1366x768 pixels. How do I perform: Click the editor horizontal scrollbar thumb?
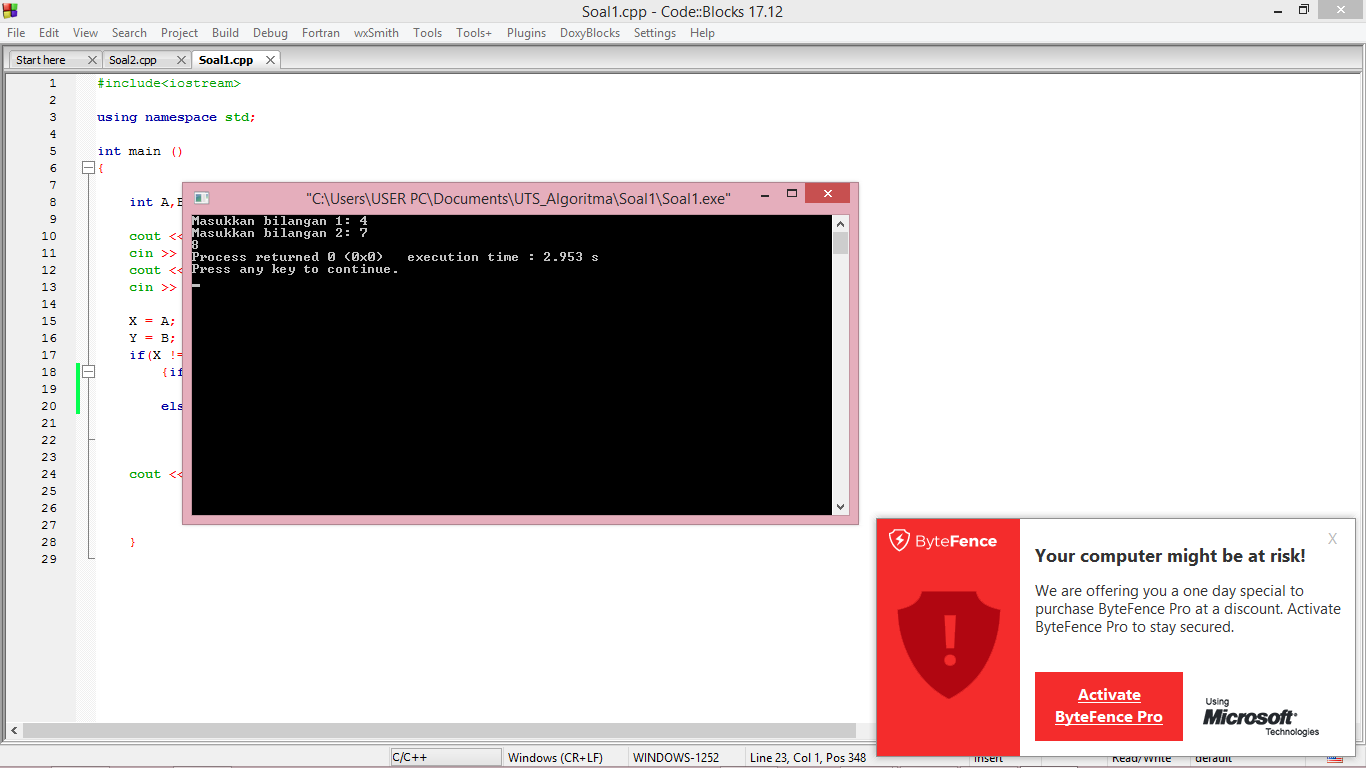pos(439,731)
